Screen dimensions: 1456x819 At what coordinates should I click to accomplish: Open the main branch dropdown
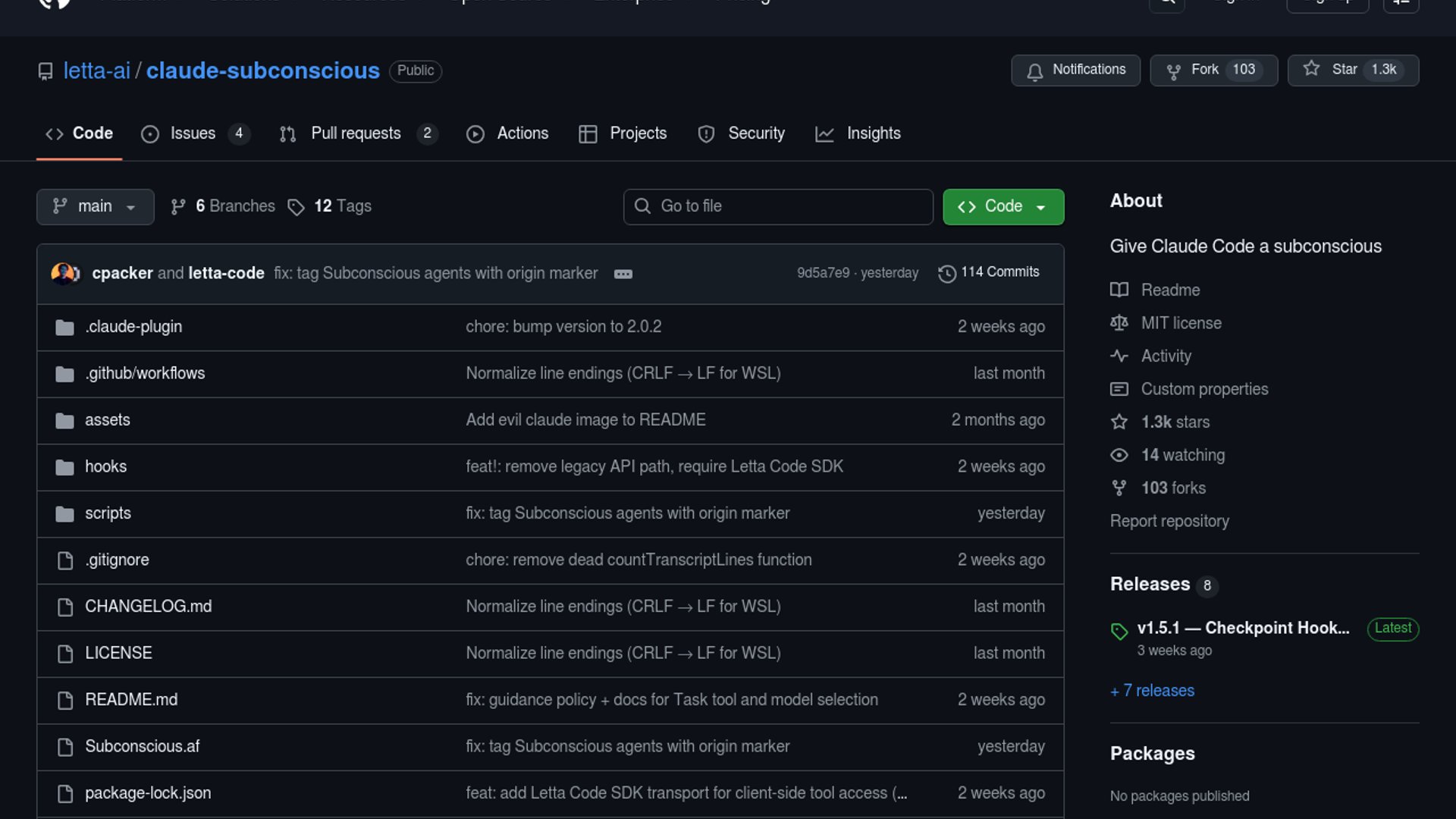95,206
